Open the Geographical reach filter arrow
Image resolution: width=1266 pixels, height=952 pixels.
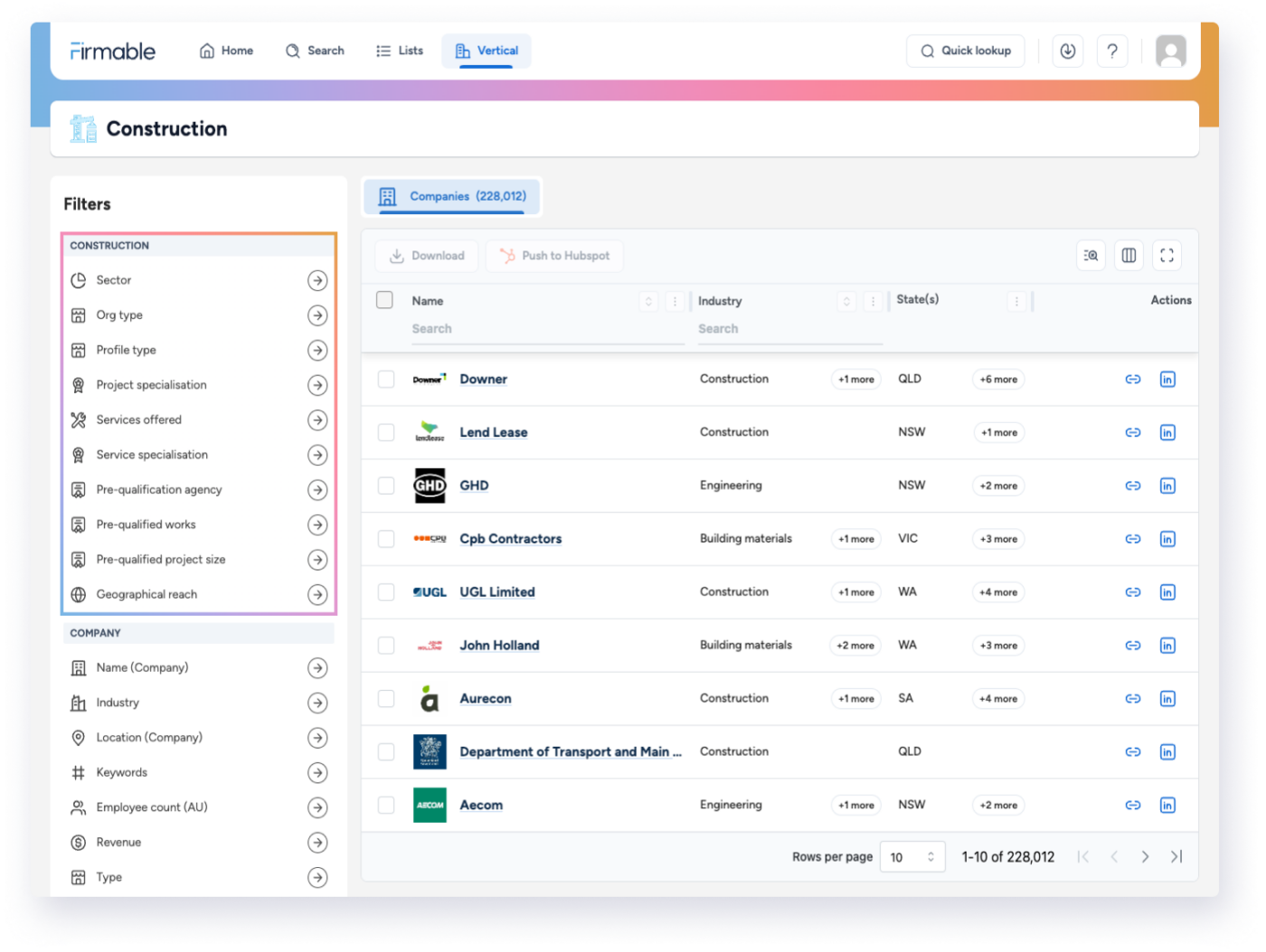(317, 594)
